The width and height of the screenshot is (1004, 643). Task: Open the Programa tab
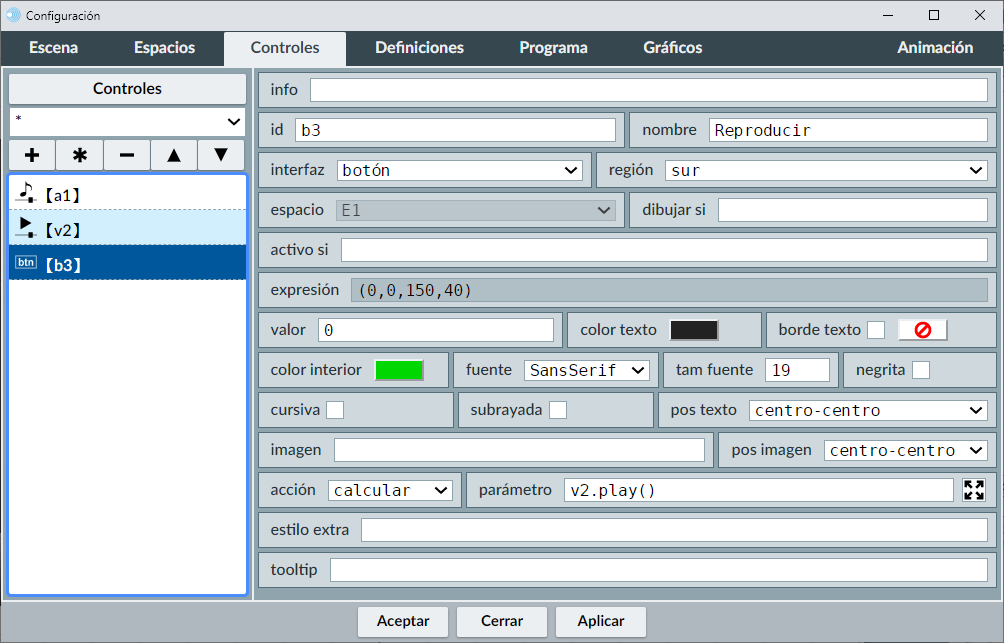[x=553, y=48]
